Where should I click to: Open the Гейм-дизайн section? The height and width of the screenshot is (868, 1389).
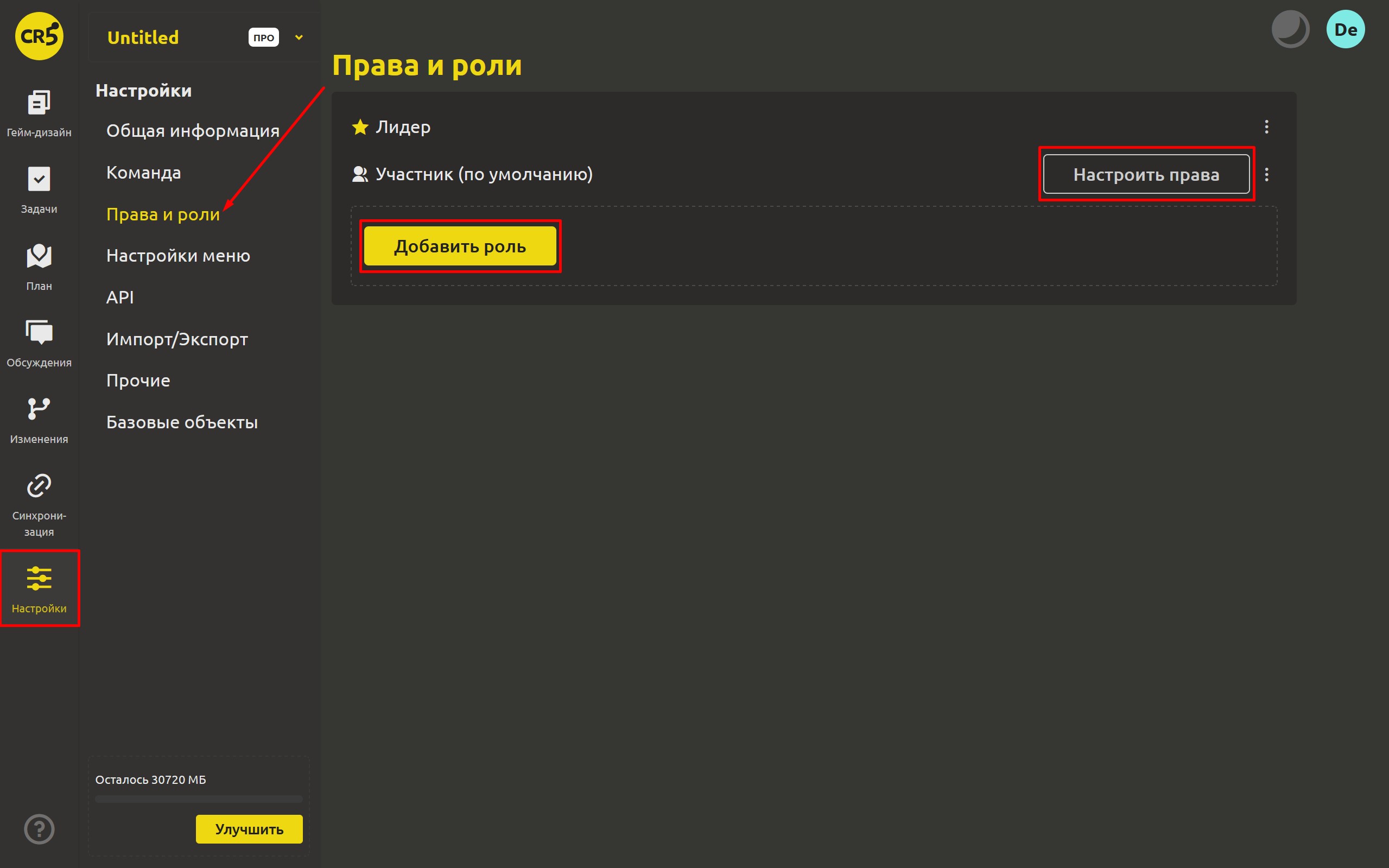[39, 113]
